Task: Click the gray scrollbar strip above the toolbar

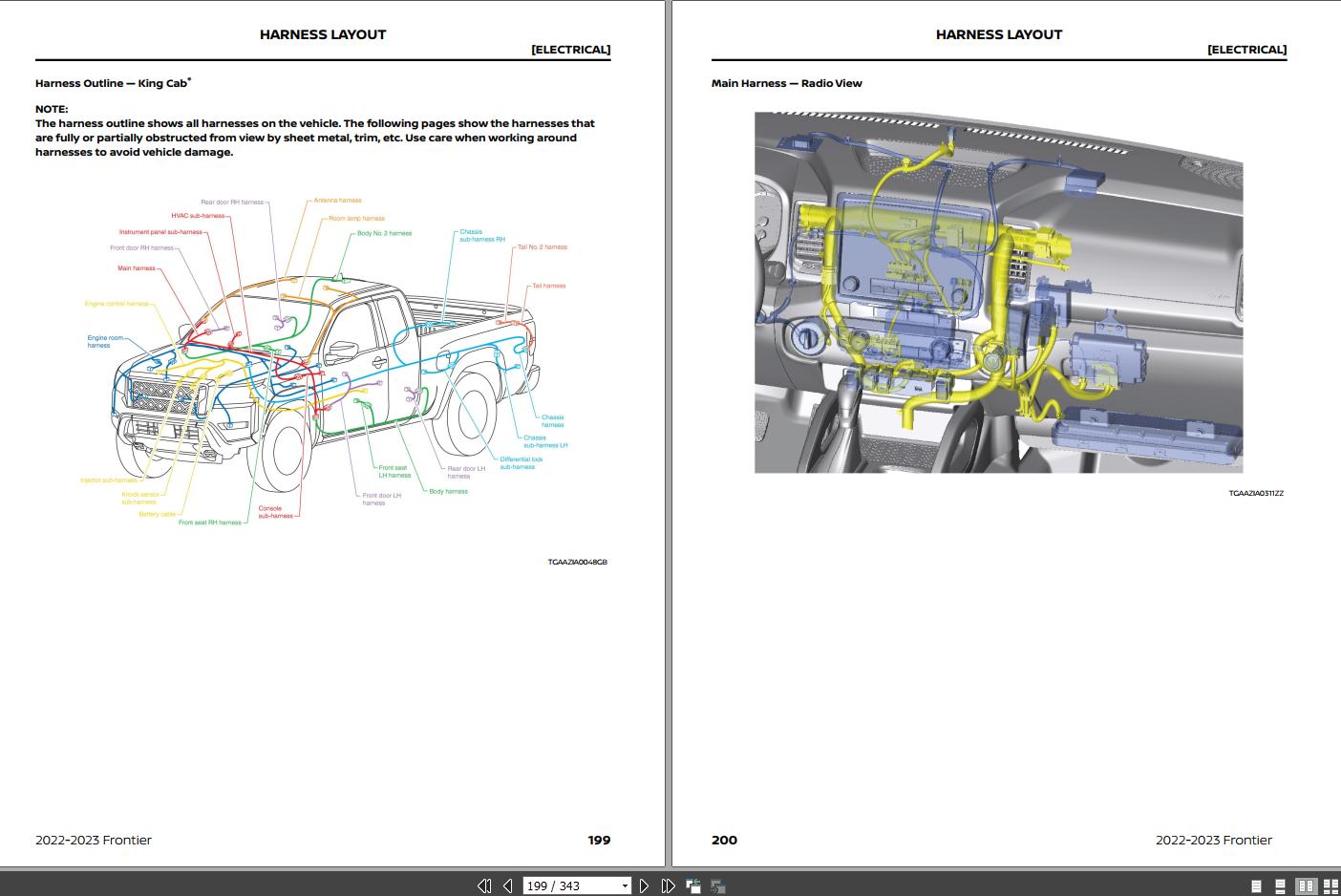Action: click(x=669, y=871)
